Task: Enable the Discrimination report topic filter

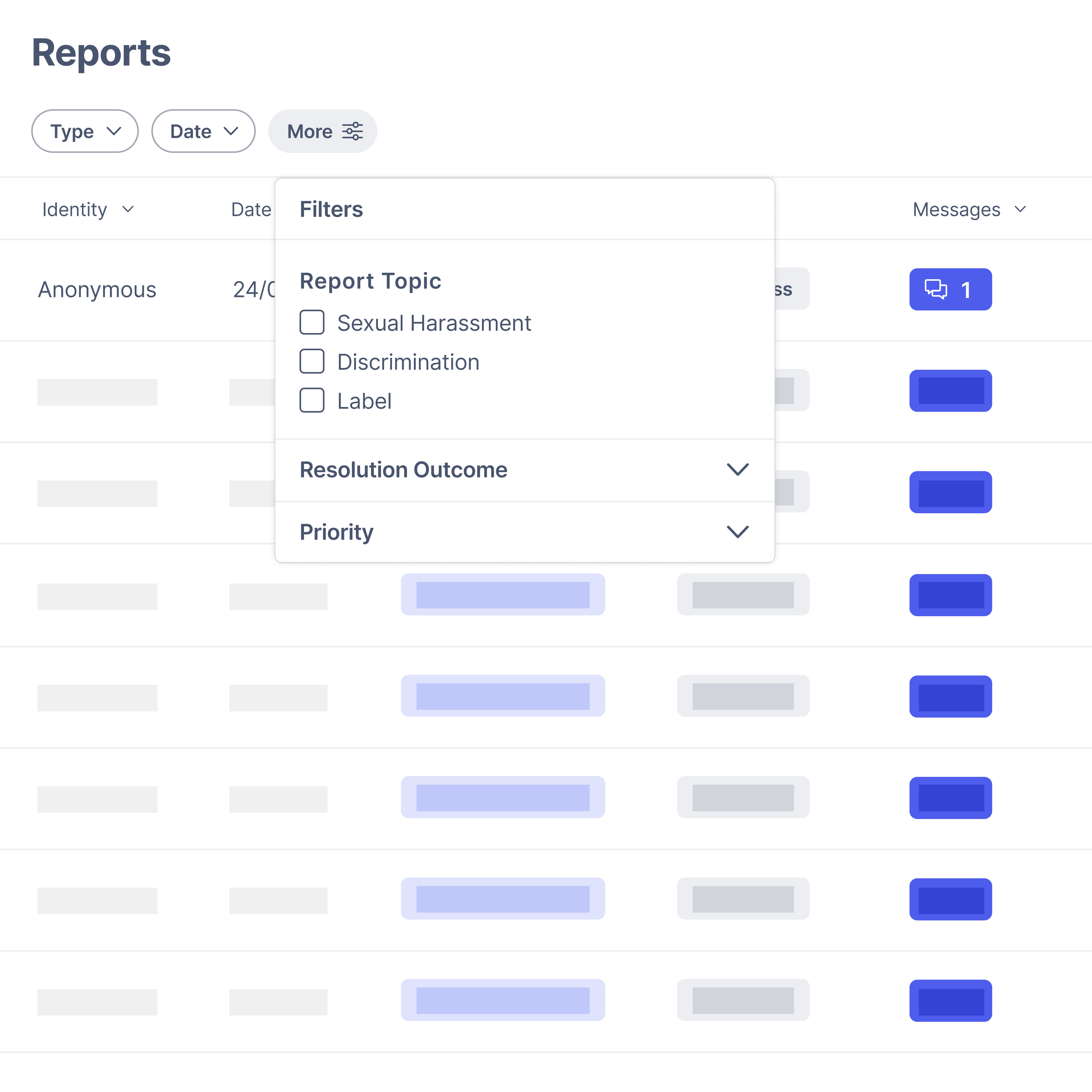Action: coord(312,362)
